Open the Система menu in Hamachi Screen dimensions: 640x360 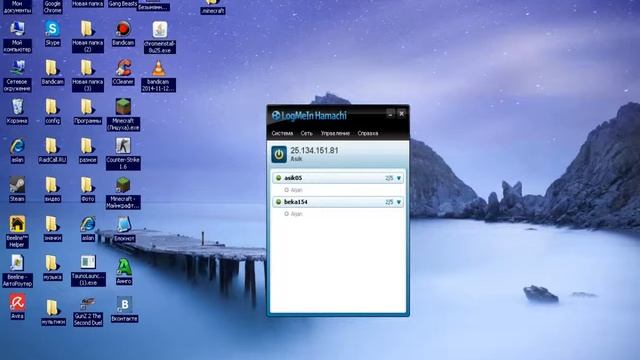click(x=282, y=133)
